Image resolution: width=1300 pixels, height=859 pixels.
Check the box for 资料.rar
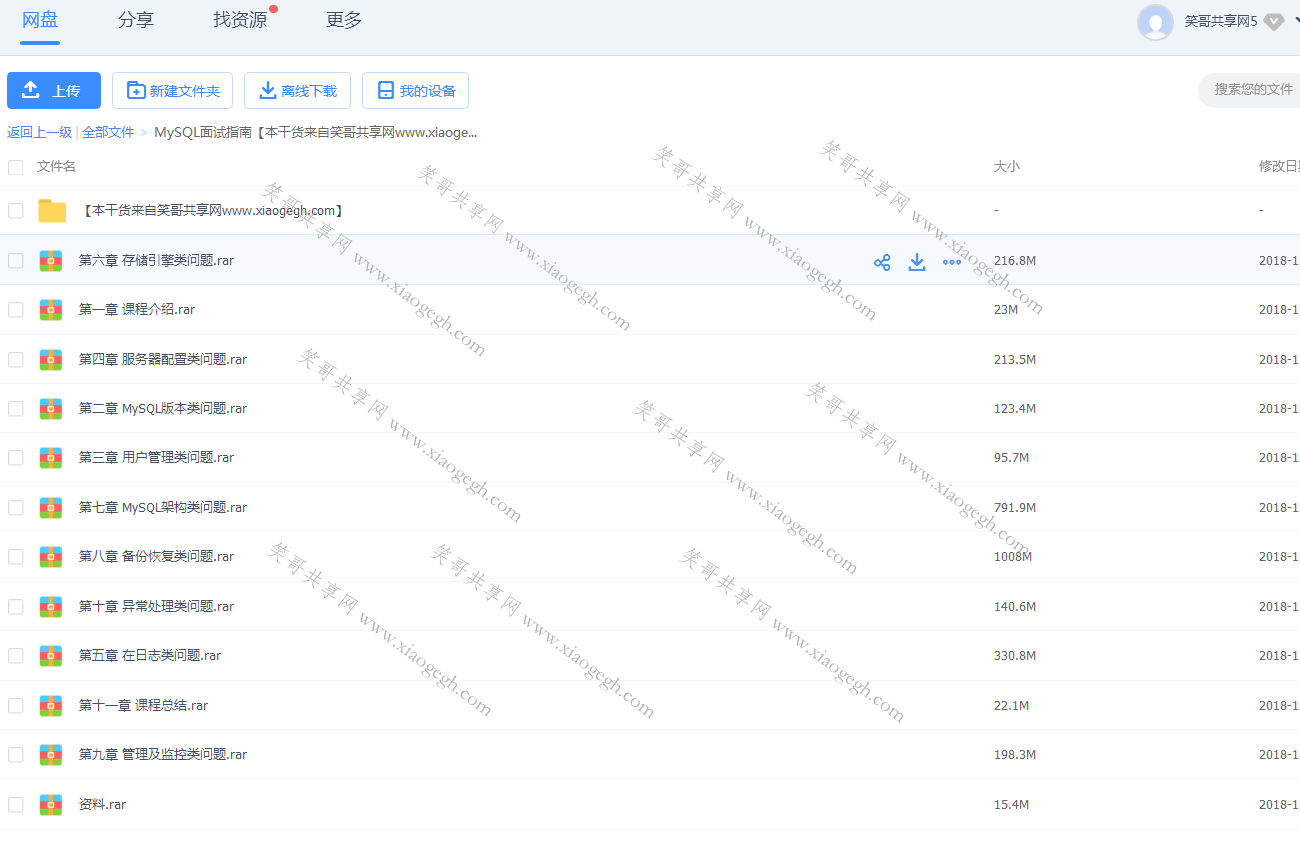click(15, 804)
